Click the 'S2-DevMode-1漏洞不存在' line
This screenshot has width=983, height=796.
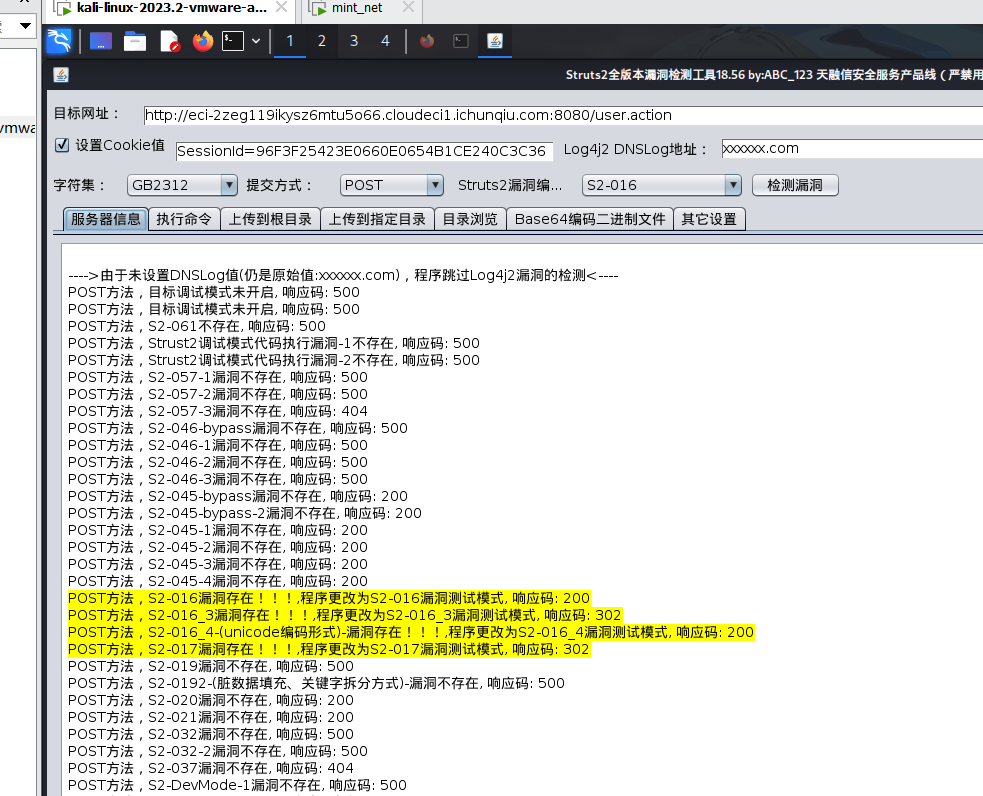tap(237, 785)
